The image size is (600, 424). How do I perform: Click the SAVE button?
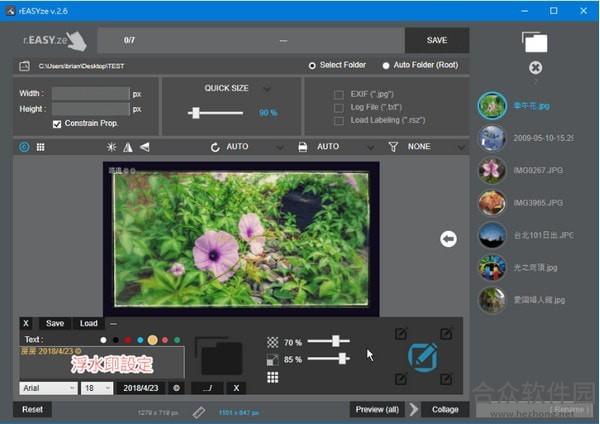(437, 40)
